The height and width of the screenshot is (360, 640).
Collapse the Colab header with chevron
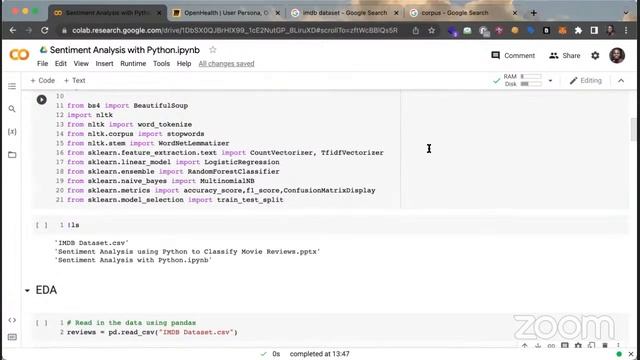pyautogui.click(x=621, y=80)
